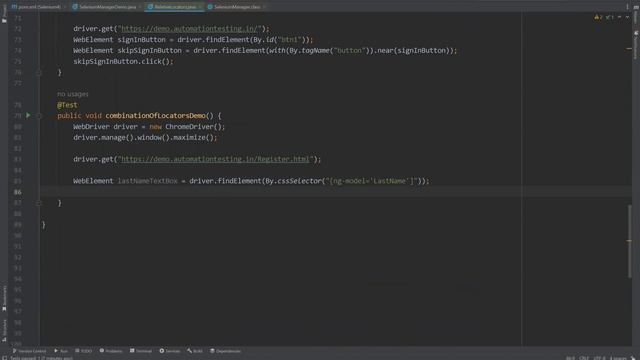Click the editor vertical scrollbar thumb
The width and height of the screenshot is (640, 360).
click(630, 241)
